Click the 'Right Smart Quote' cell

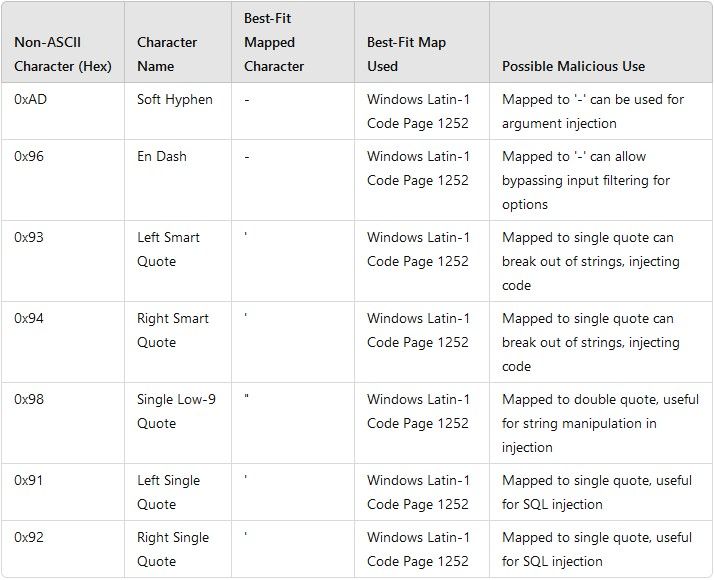[x=173, y=330]
